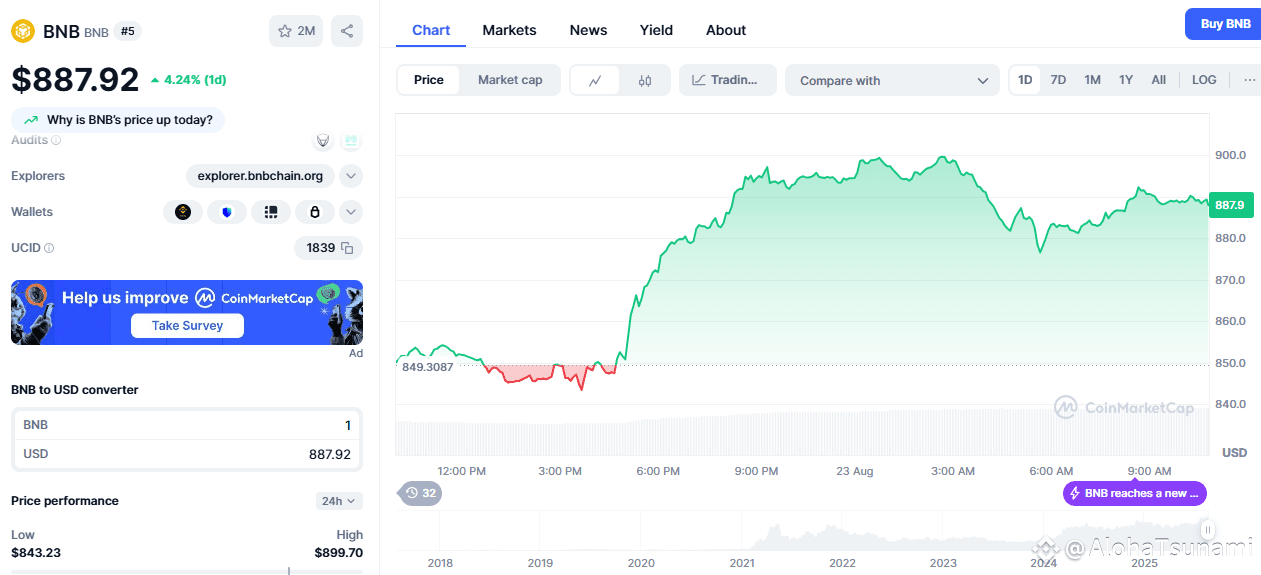Select the 1M time range
The image size is (1261, 575).
1092,80
